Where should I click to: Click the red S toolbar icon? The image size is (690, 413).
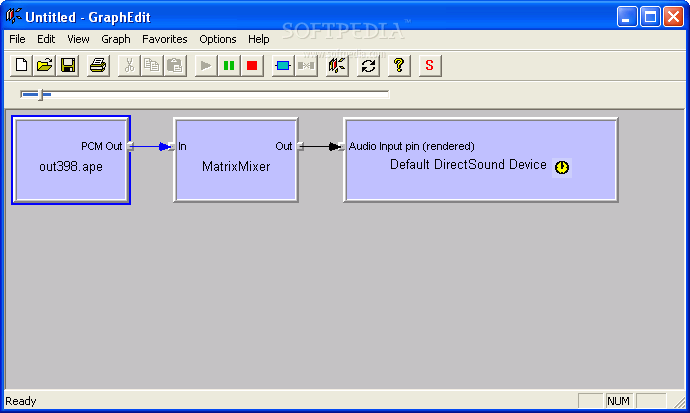(x=430, y=66)
